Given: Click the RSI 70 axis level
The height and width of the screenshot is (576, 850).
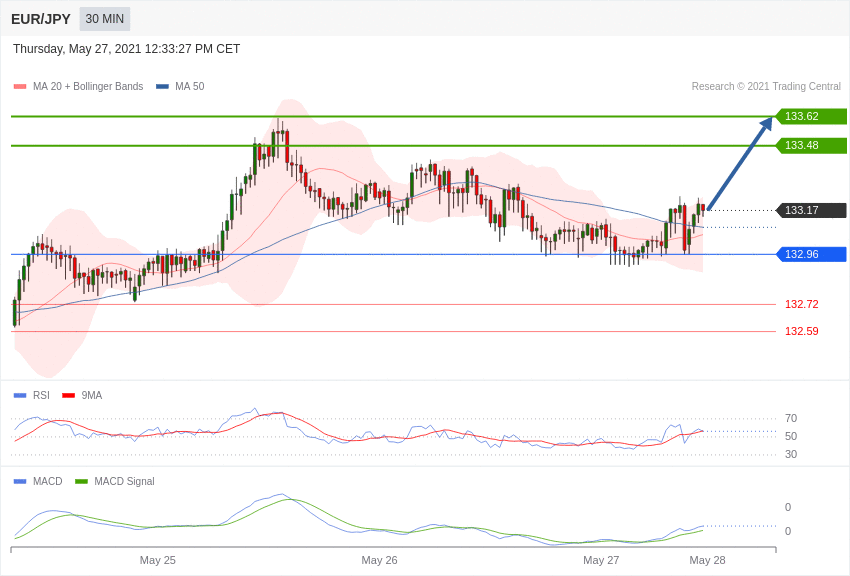Looking at the screenshot, I should 791,418.
